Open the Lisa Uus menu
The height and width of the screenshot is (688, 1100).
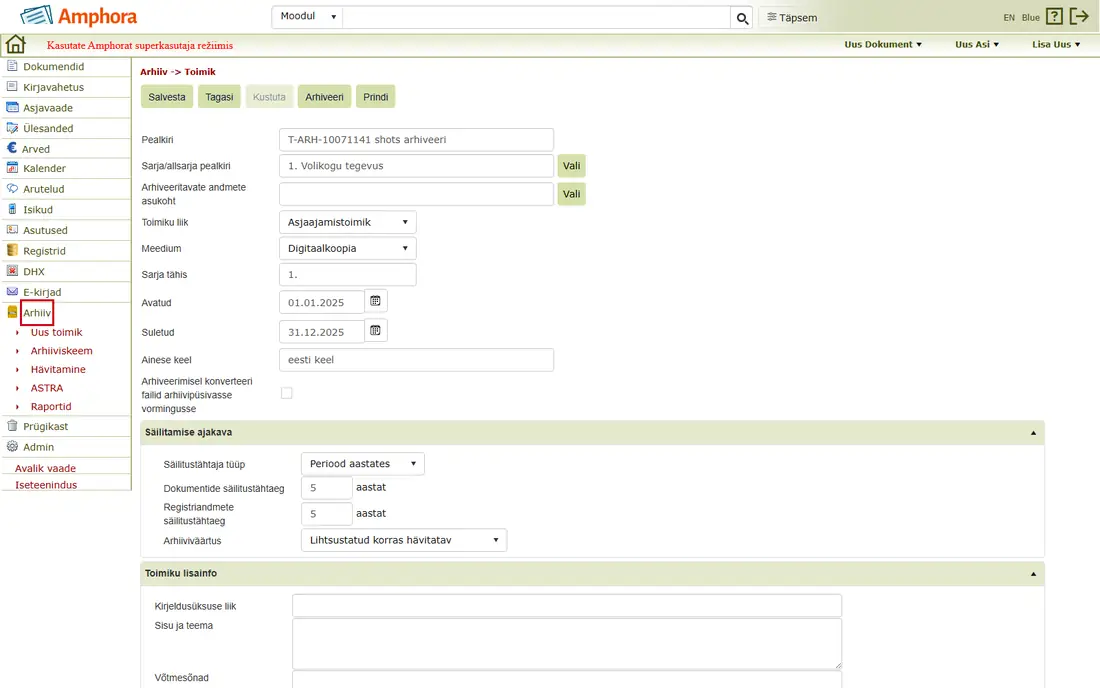[1056, 44]
